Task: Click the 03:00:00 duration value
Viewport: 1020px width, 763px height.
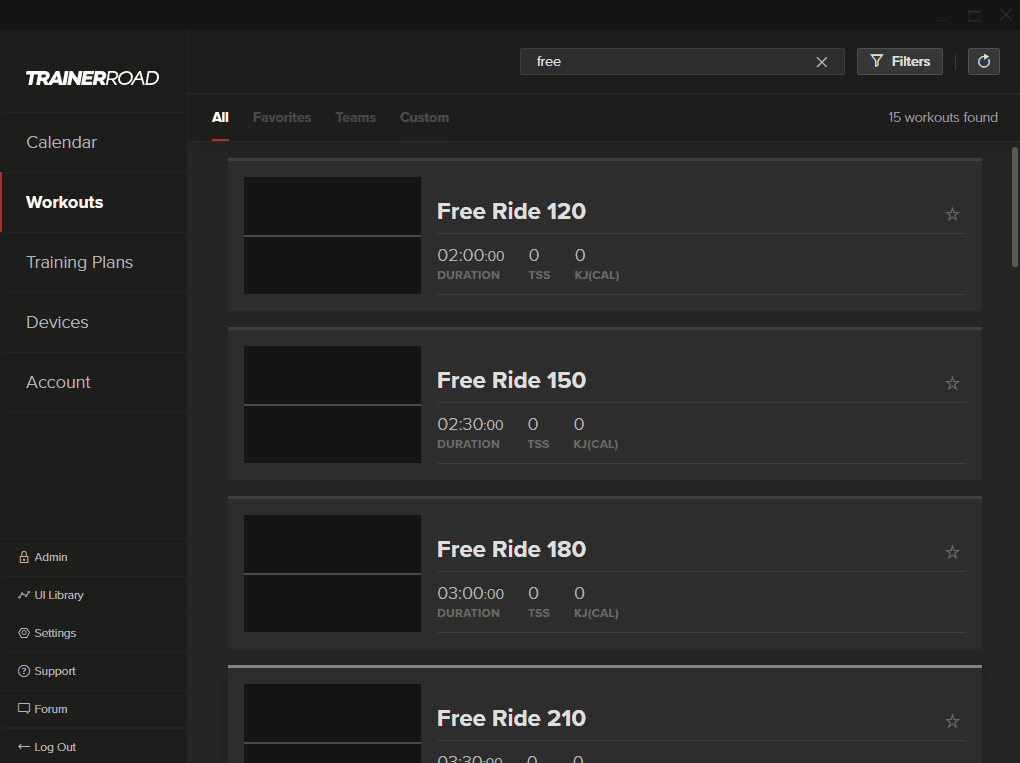Action: coord(470,593)
